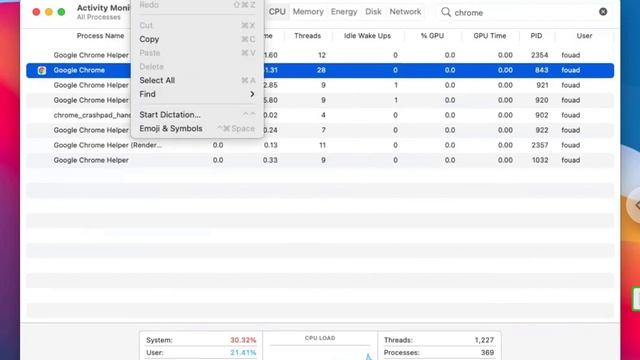Select Google Chrome Helper (Renderer) row
The width and height of the screenshot is (640, 360).
pos(320,145)
